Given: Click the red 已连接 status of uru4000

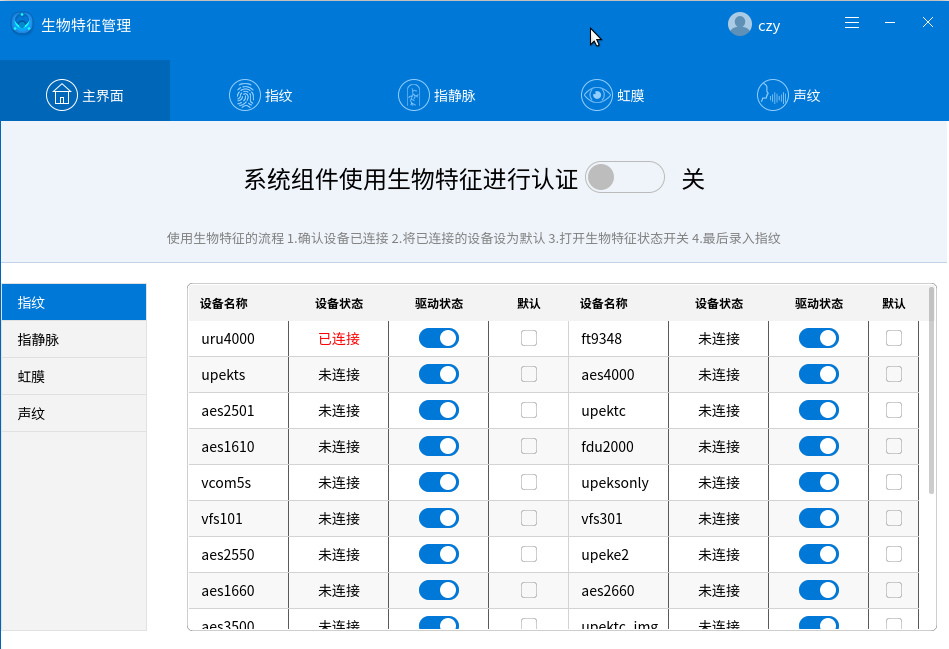Looking at the screenshot, I should point(339,338).
